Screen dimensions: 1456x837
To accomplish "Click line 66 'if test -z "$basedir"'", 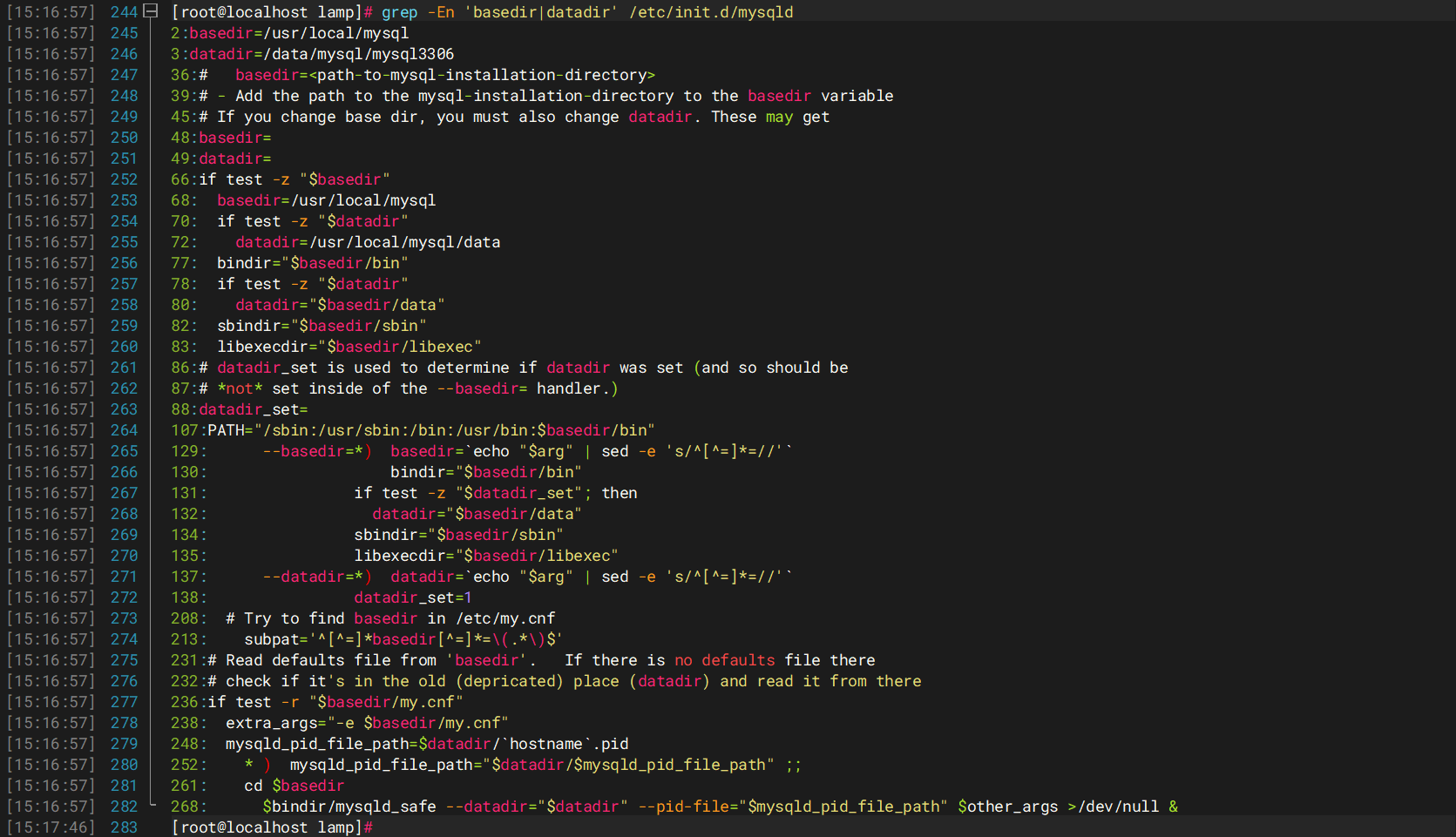I will coord(281,179).
